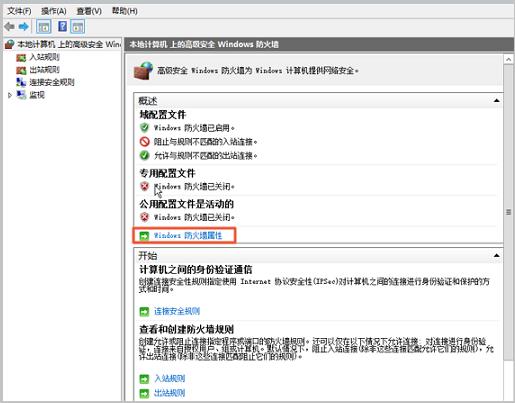The width and height of the screenshot is (515, 403).
Task: Open help via the question mark icon
Action: pyautogui.click(x=62, y=26)
